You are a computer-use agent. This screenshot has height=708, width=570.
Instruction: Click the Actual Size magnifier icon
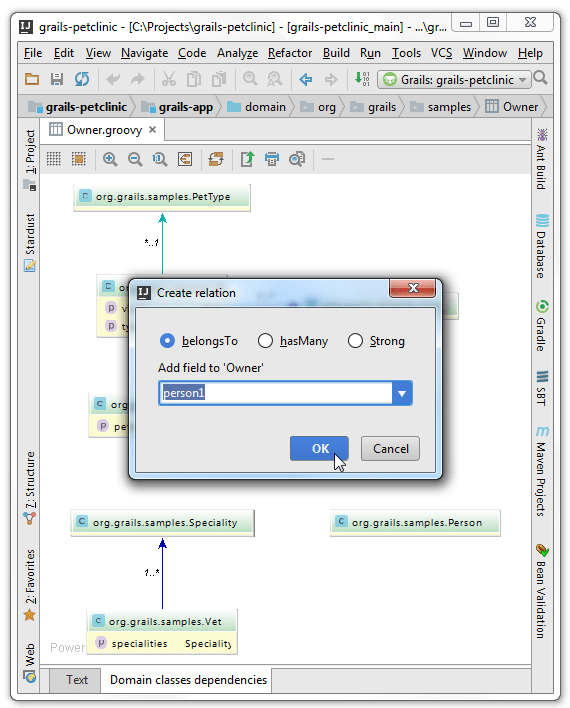(x=159, y=159)
